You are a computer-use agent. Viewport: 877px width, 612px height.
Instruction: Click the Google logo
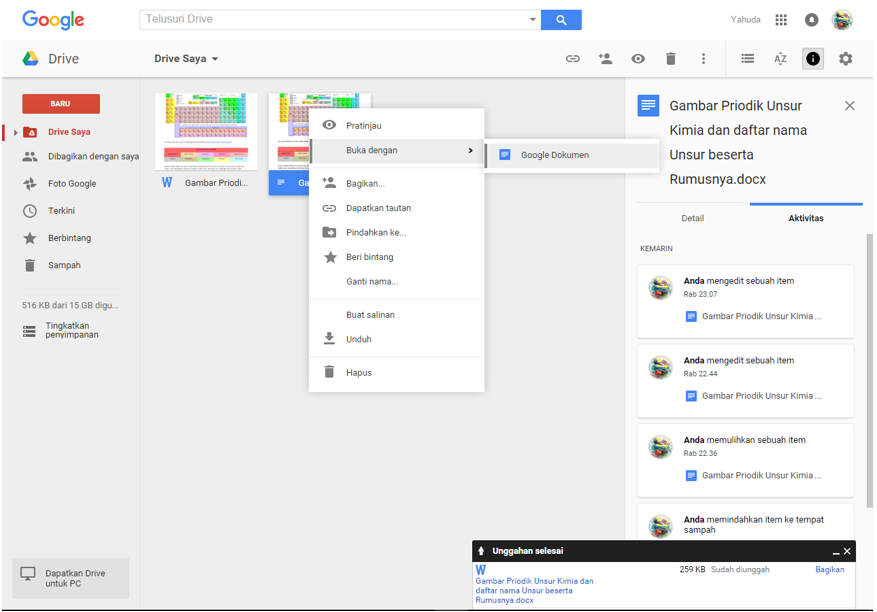[53, 20]
